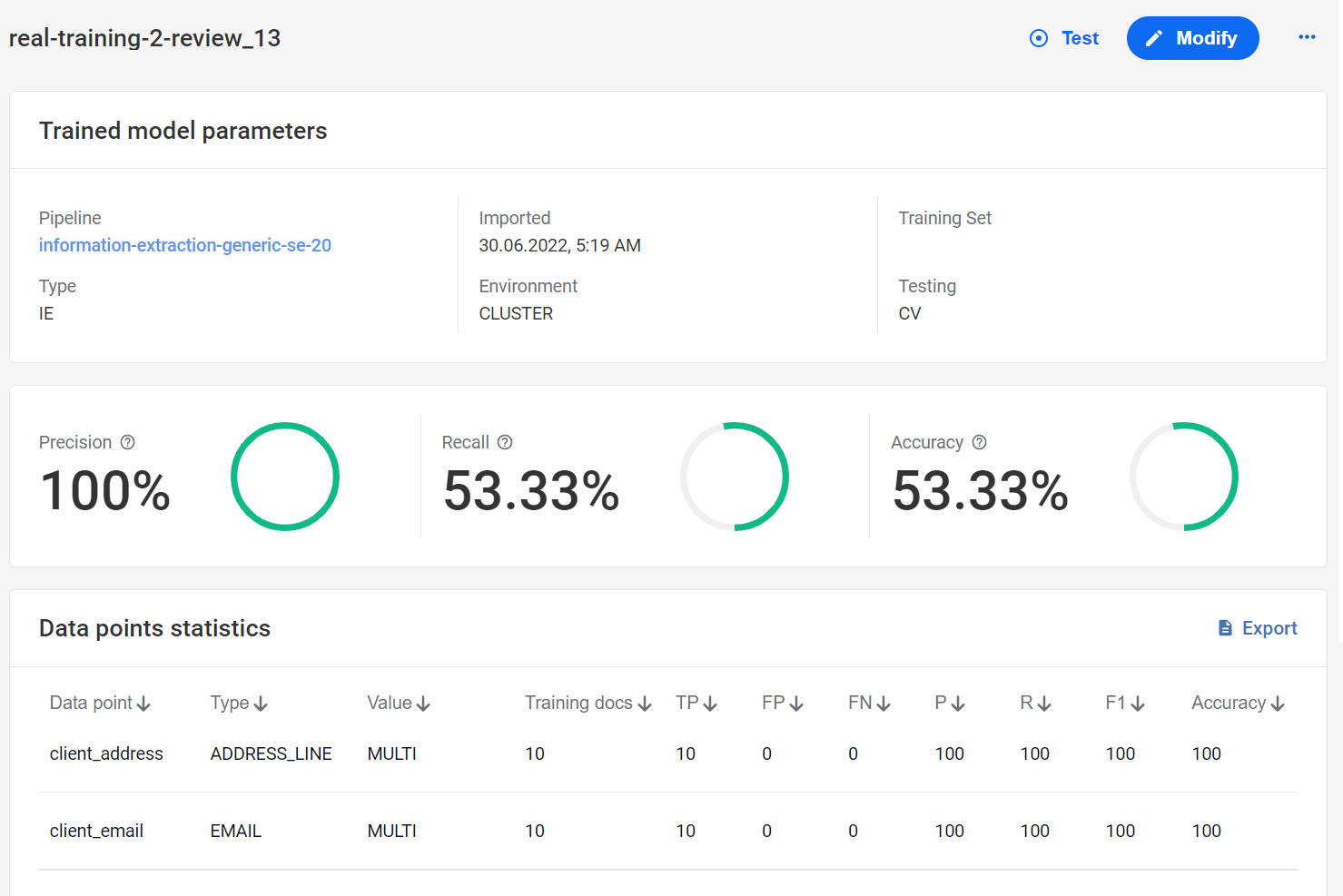Screen dimensions: 1343x896
Task: Click the Recall progress ring
Action: (x=735, y=477)
